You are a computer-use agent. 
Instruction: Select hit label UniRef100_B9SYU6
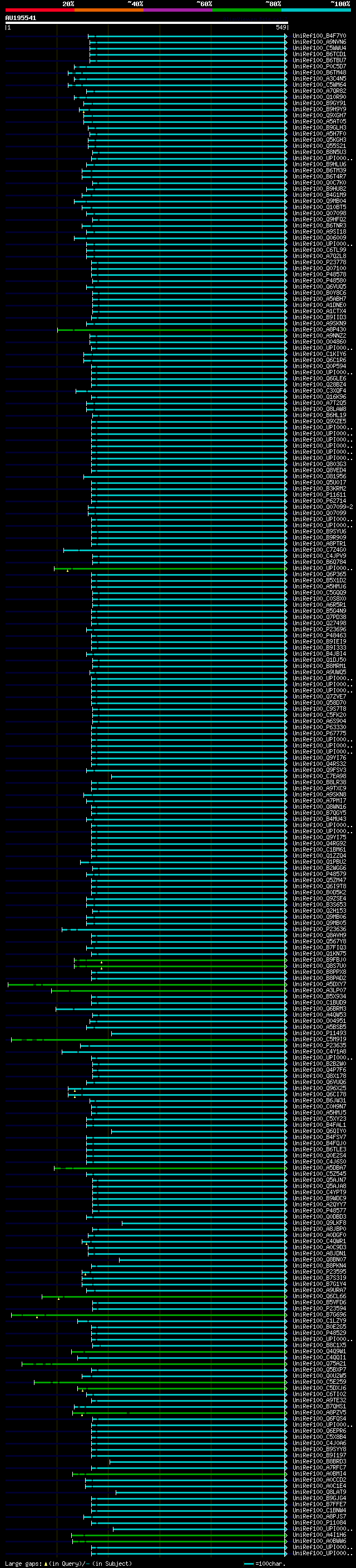(x=319, y=531)
